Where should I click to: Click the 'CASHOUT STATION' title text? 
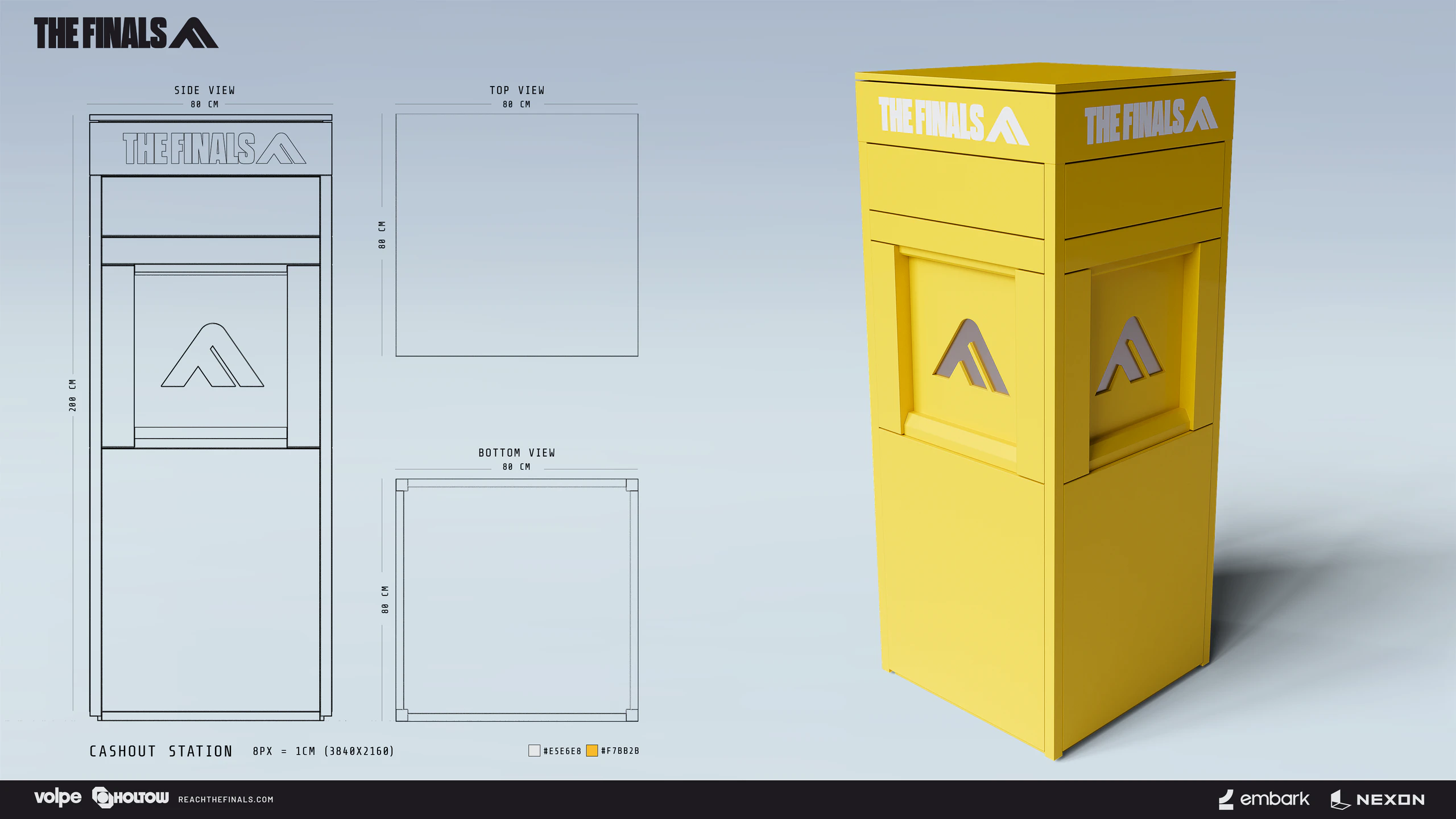161,751
